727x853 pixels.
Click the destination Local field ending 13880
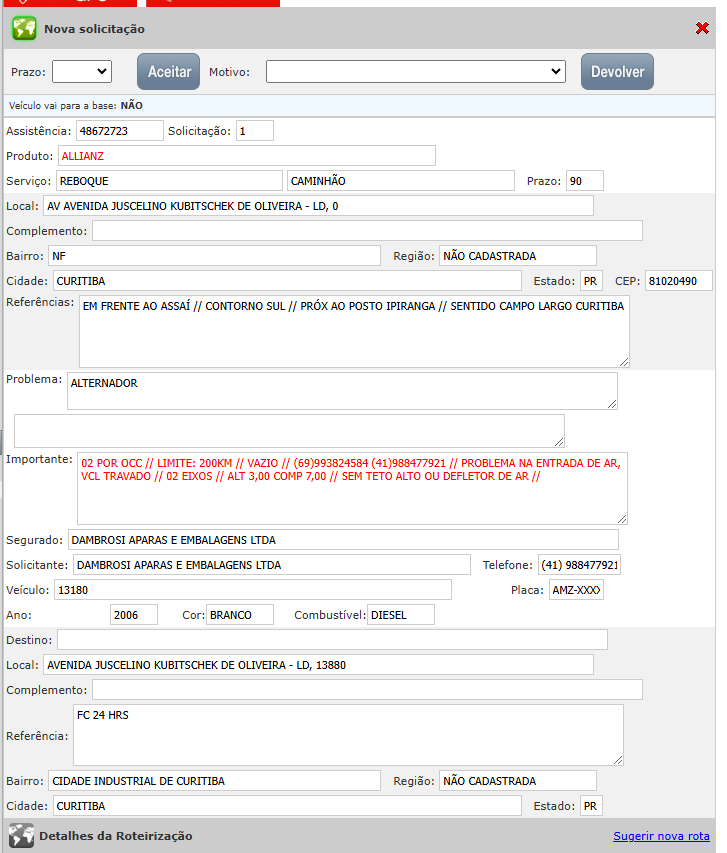pos(318,665)
